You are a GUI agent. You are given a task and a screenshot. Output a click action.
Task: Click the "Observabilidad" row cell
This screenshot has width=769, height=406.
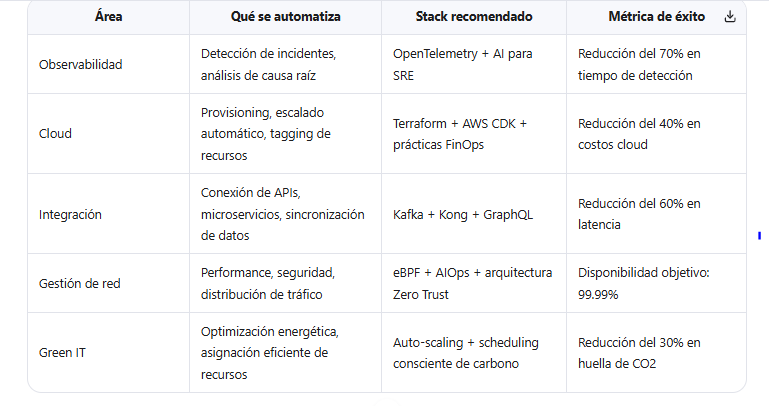[x=81, y=65]
